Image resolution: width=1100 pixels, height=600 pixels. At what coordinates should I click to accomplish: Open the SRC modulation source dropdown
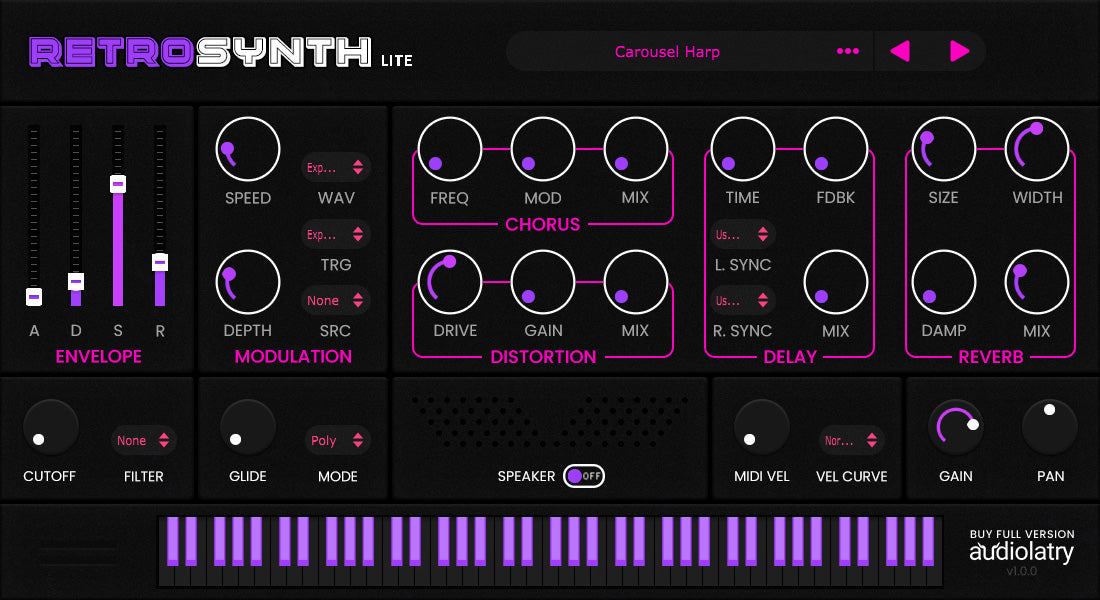pos(336,300)
